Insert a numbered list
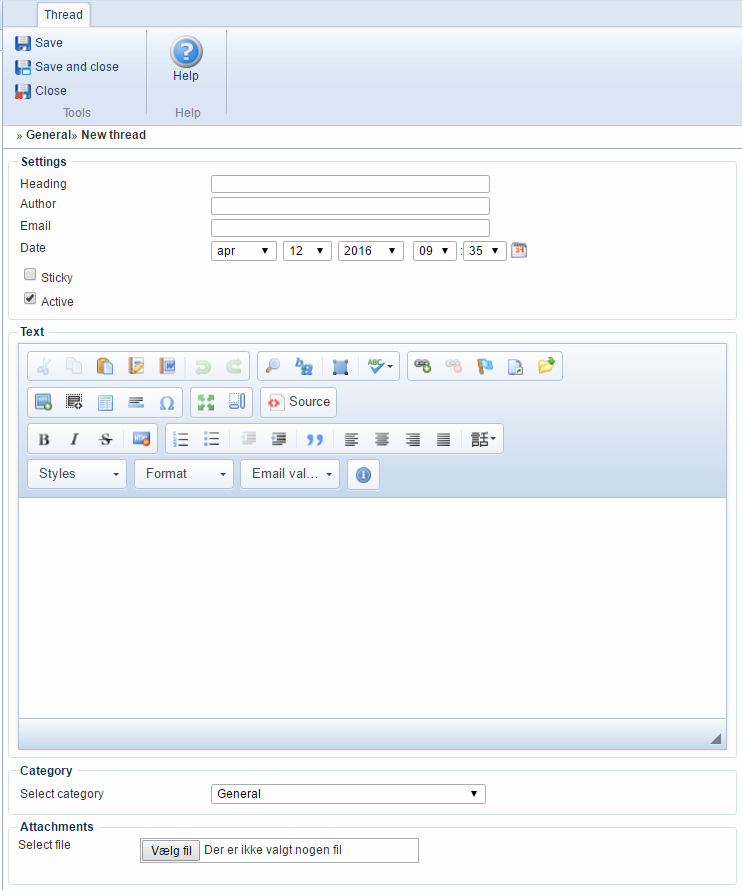The height and width of the screenshot is (890, 743). [x=181, y=439]
